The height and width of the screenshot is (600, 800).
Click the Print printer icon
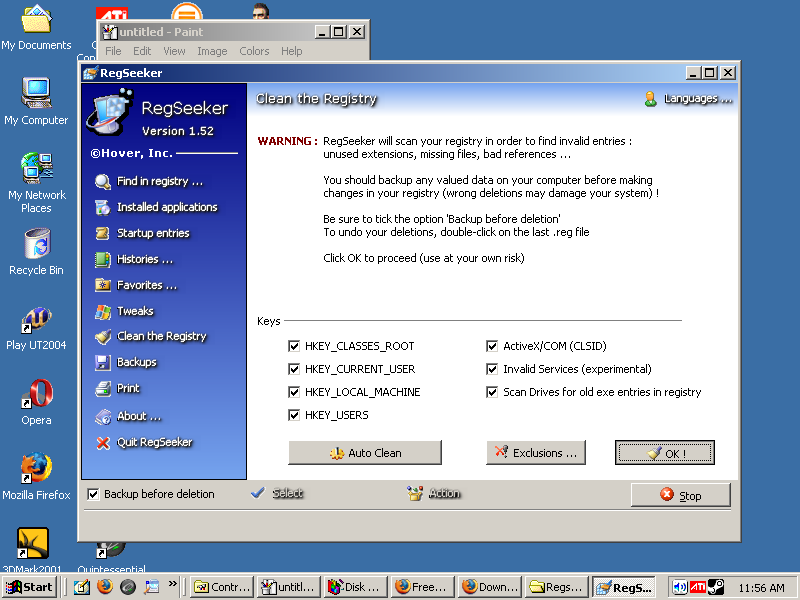tap(102, 388)
